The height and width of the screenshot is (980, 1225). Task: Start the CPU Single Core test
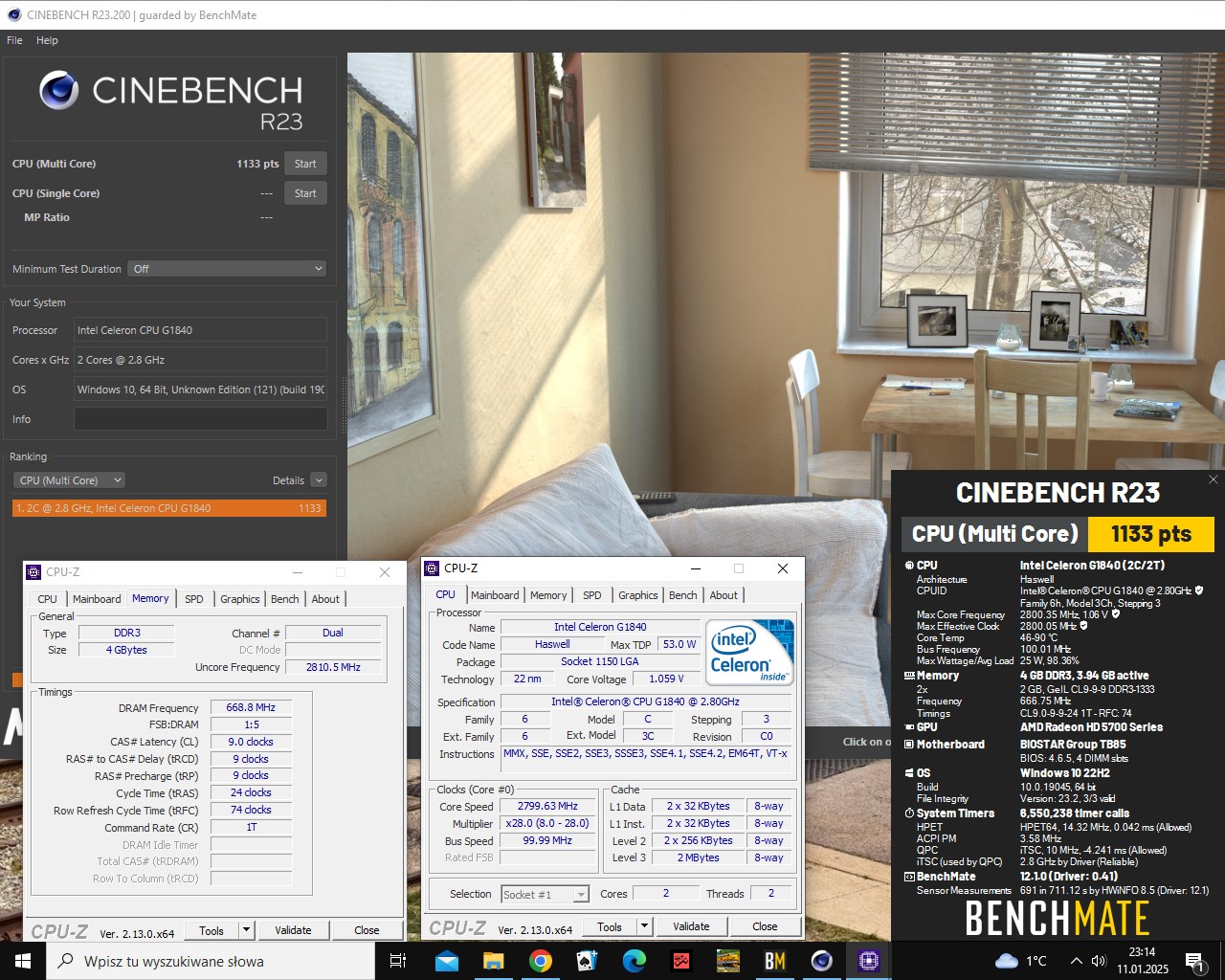pyautogui.click(x=305, y=193)
